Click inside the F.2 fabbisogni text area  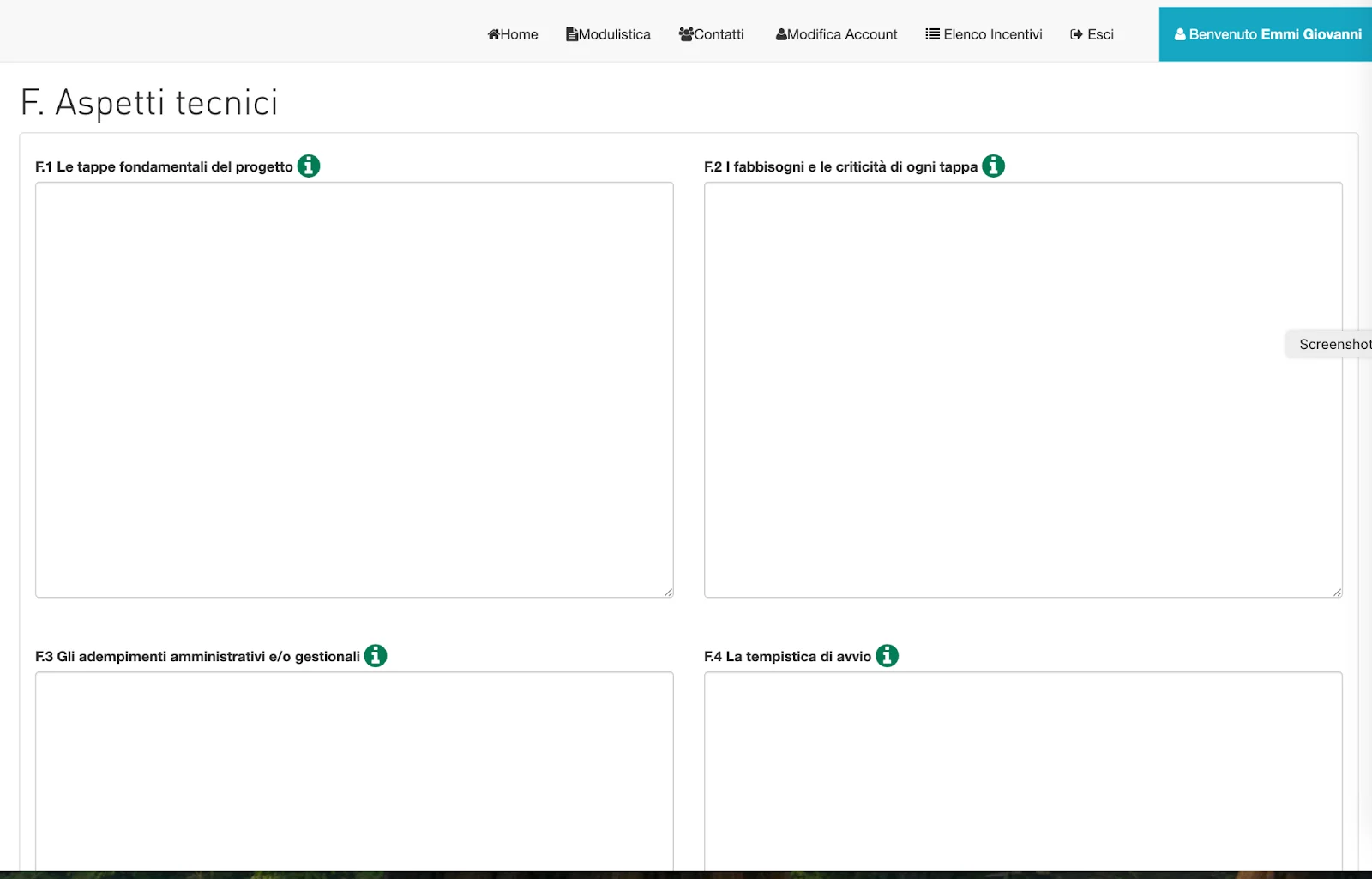coord(1023,389)
